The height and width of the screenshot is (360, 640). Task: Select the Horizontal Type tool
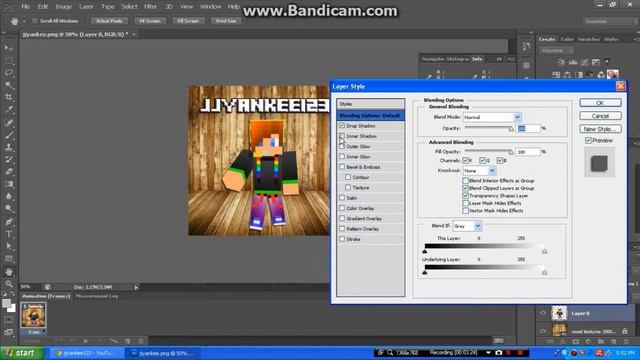point(9,234)
